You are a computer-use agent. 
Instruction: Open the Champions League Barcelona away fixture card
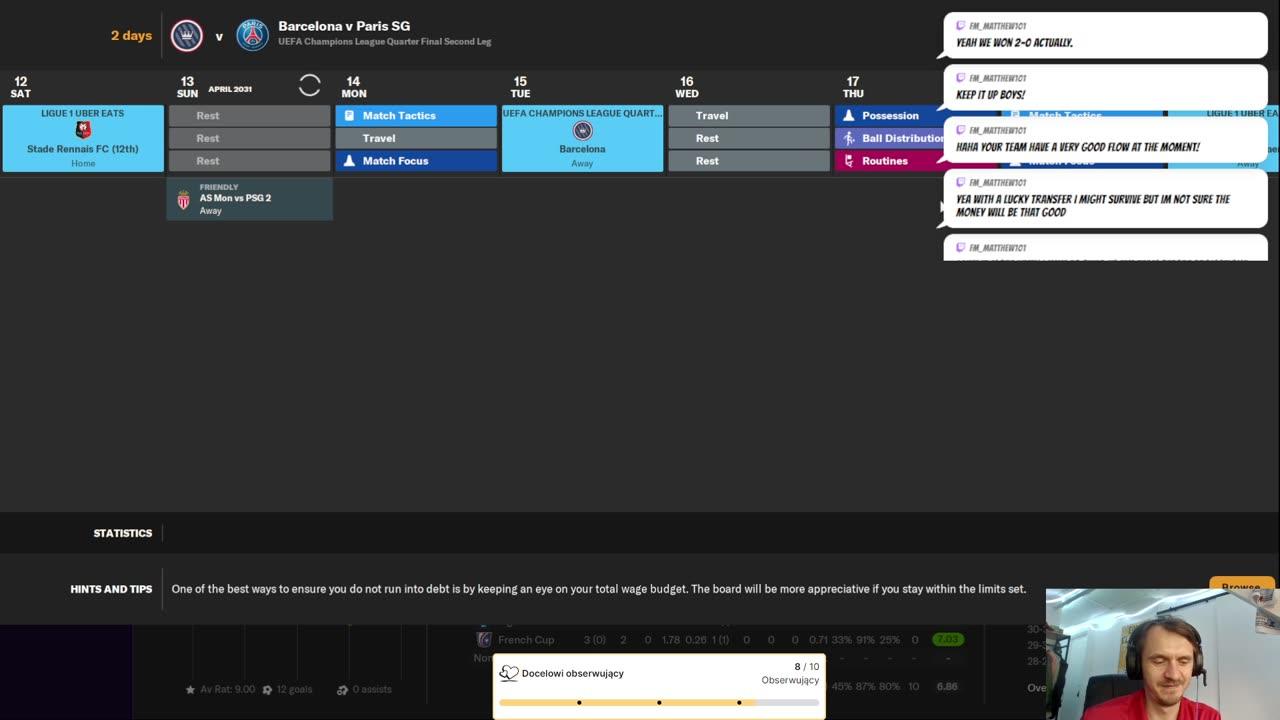tap(582, 139)
